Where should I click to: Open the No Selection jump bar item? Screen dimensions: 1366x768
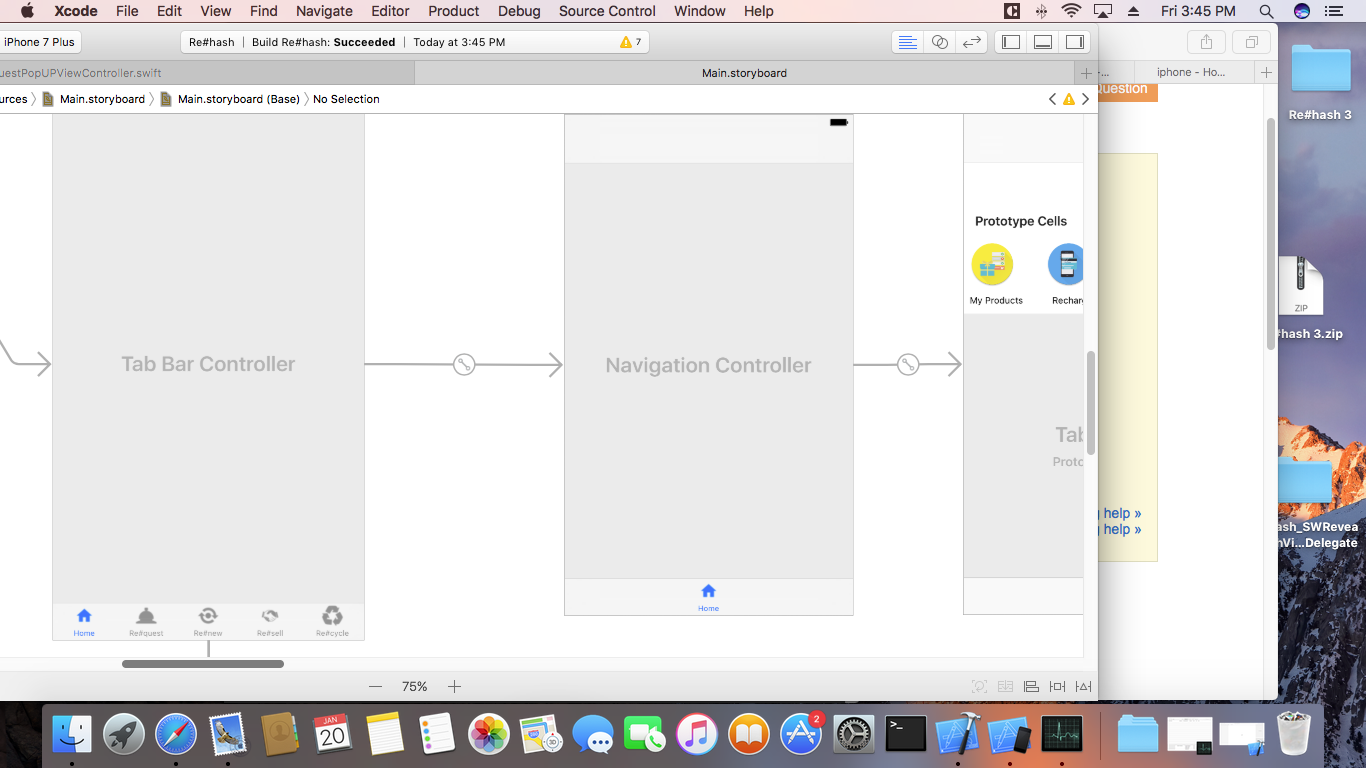point(346,99)
